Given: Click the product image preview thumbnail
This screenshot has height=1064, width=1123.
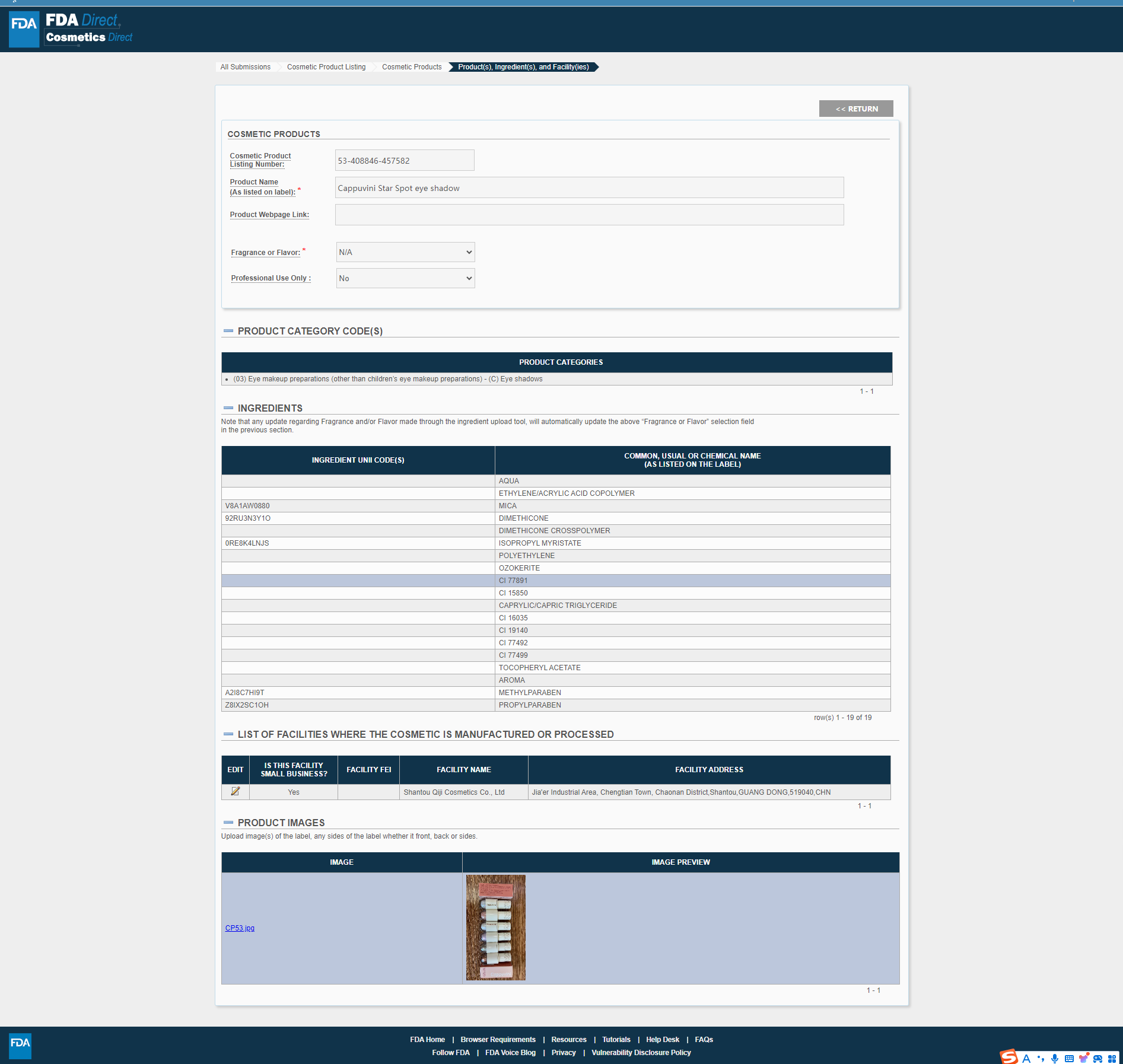Looking at the screenshot, I should pyautogui.click(x=495, y=928).
